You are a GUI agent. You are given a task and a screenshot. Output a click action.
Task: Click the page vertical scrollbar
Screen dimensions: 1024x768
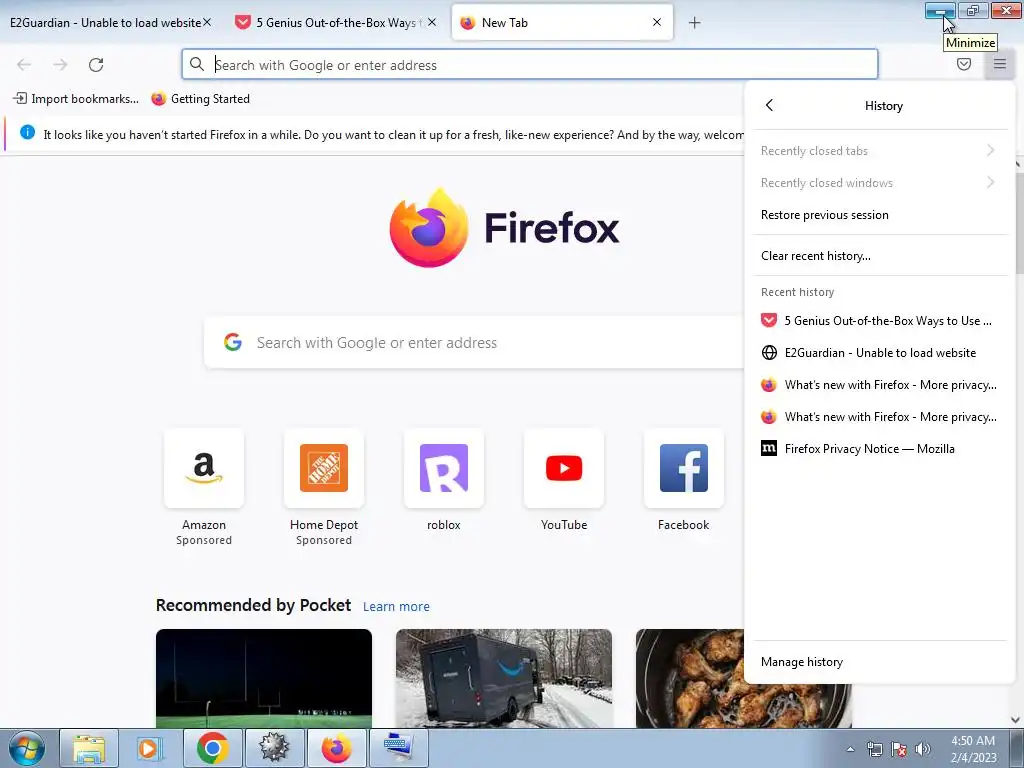[x=1019, y=222]
